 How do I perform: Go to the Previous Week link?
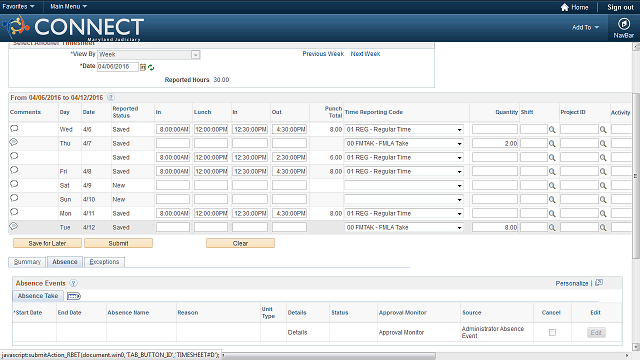(x=323, y=54)
